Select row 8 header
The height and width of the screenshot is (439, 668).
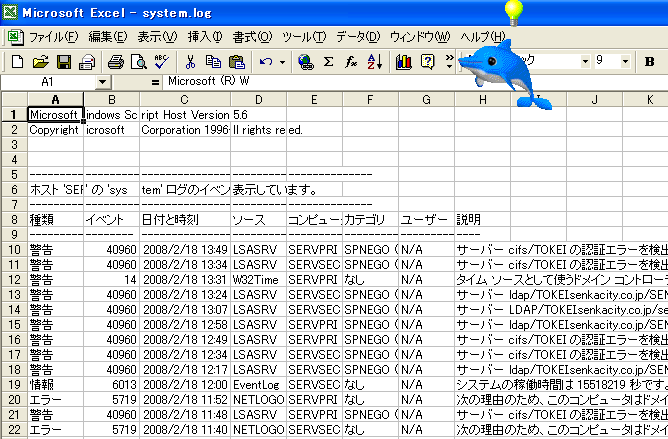click(14, 220)
